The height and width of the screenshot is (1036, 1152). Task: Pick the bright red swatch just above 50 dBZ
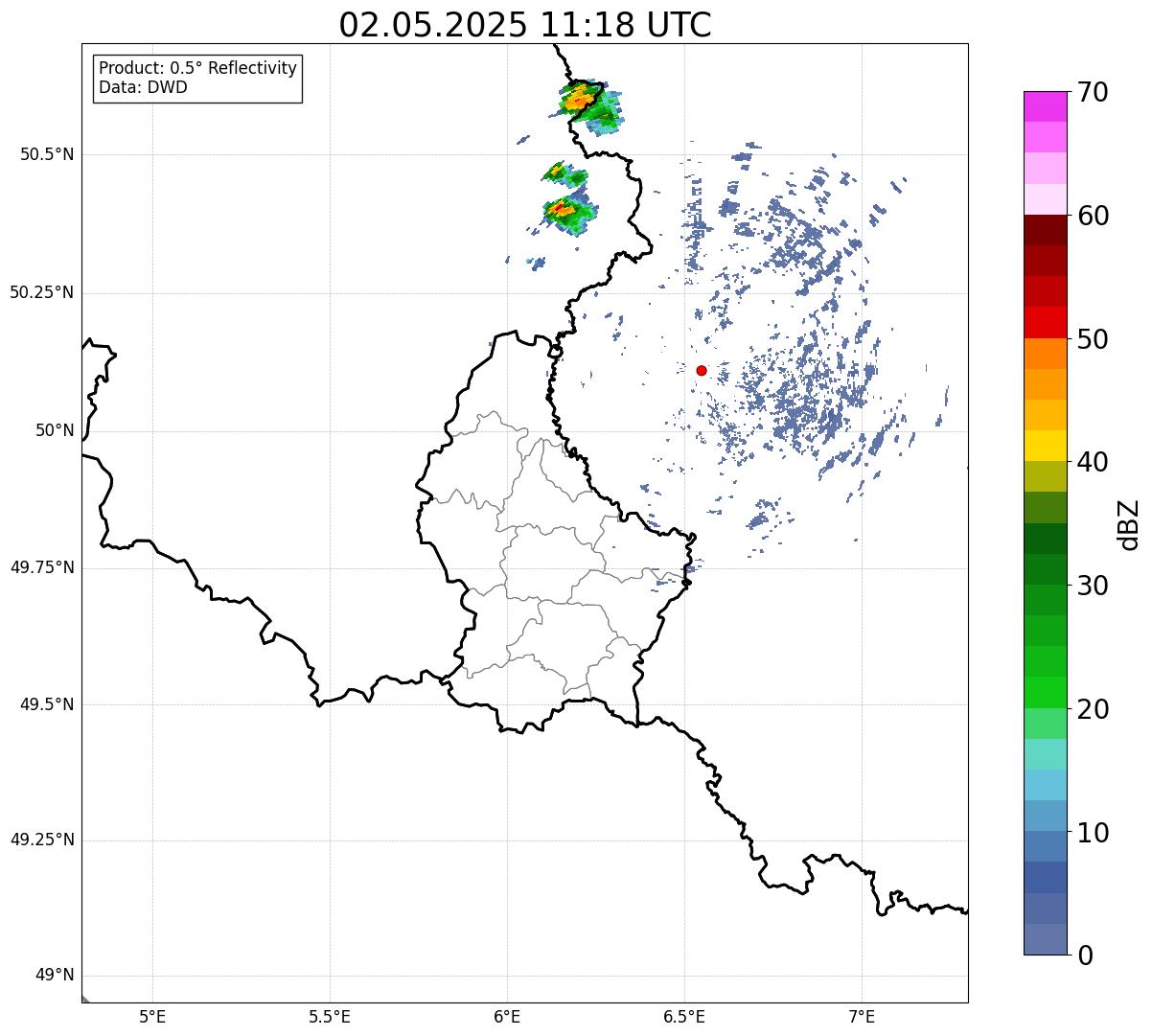coord(1046,322)
